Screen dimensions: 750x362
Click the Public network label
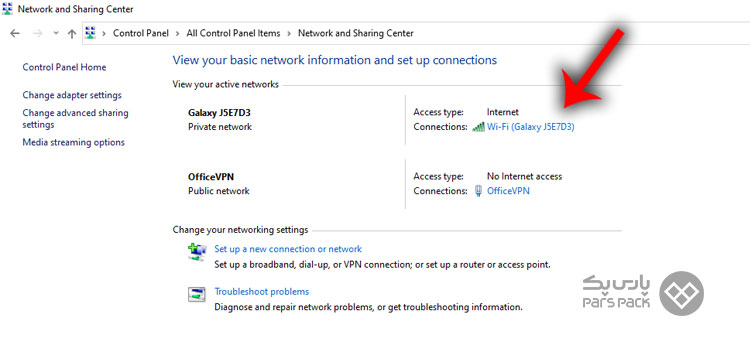tap(219, 191)
